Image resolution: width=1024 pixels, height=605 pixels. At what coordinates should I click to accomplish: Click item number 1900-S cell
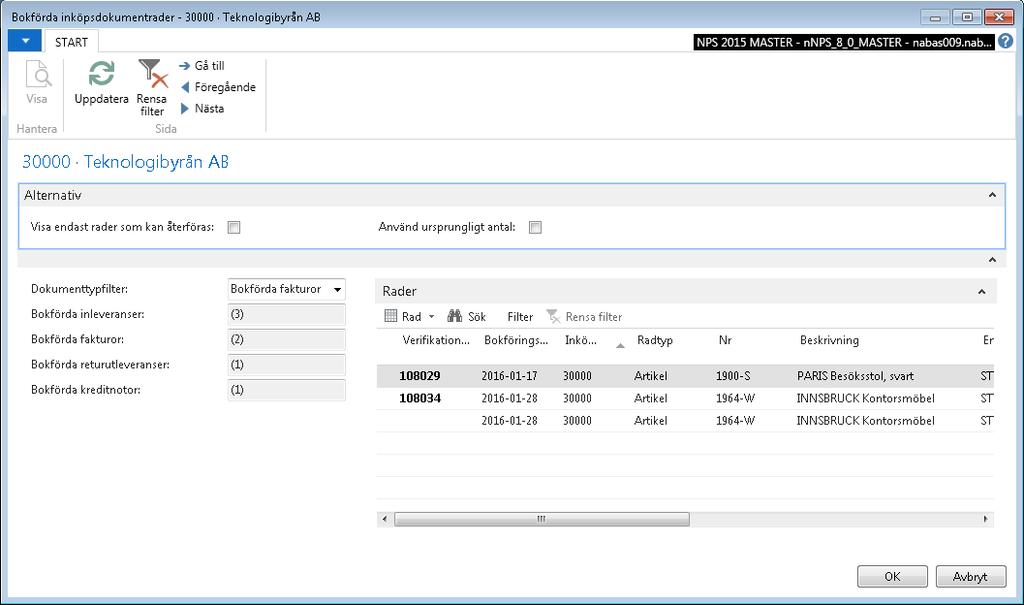click(x=733, y=376)
